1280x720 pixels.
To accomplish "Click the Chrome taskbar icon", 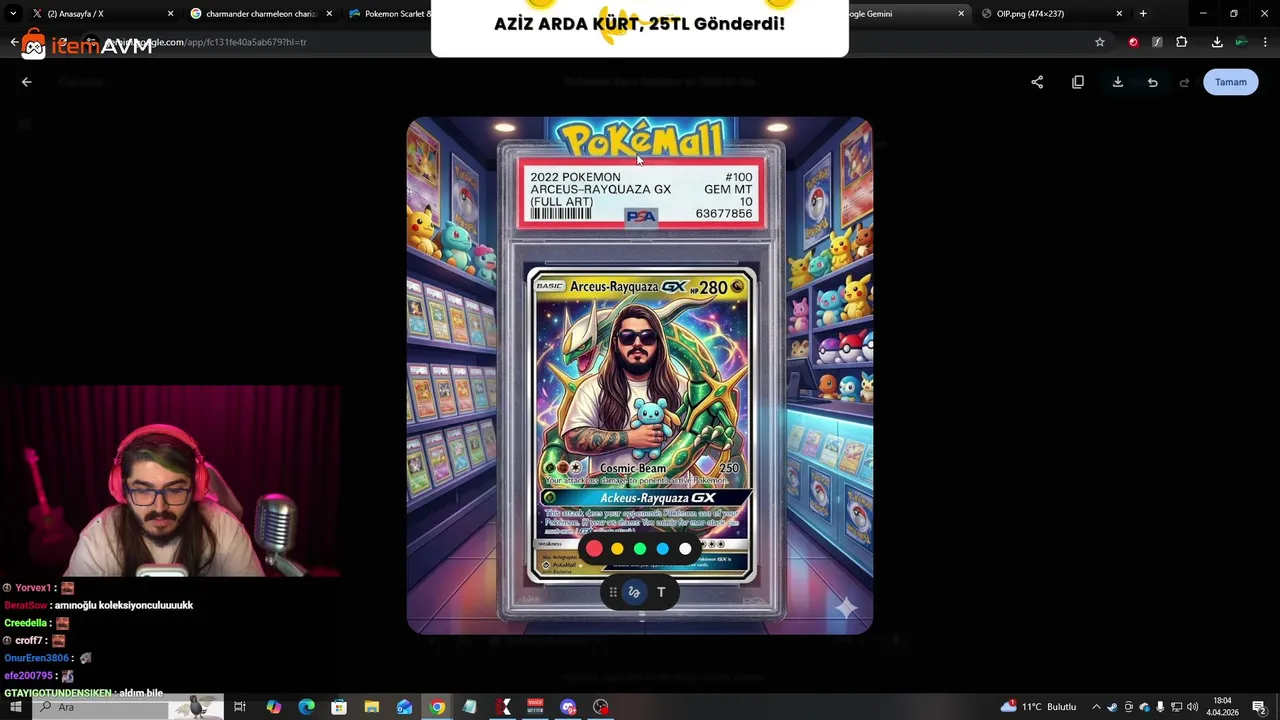I will pyautogui.click(x=437, y=707).
